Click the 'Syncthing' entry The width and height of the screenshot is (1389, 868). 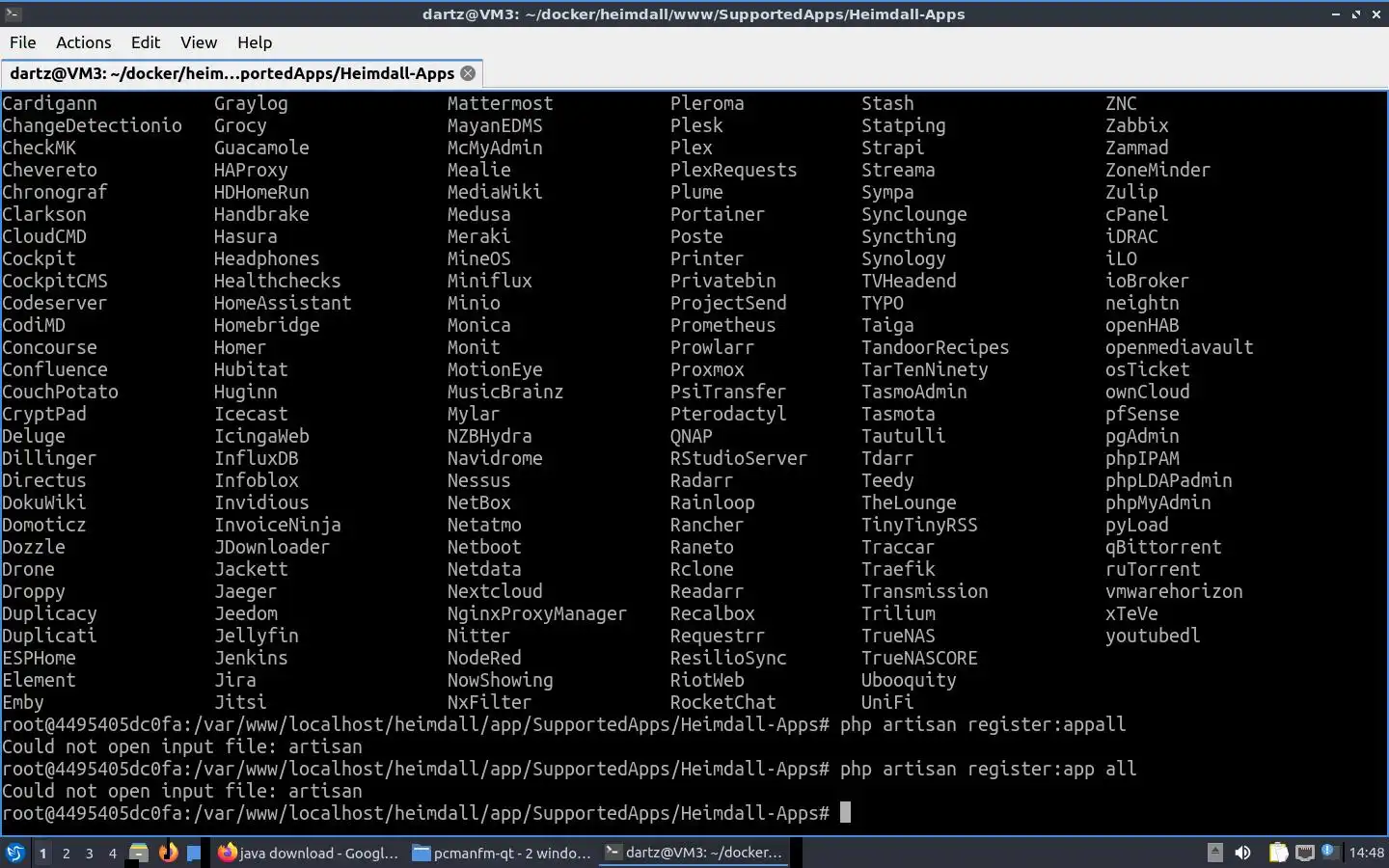pyautogui.click(x=909, y=236)
